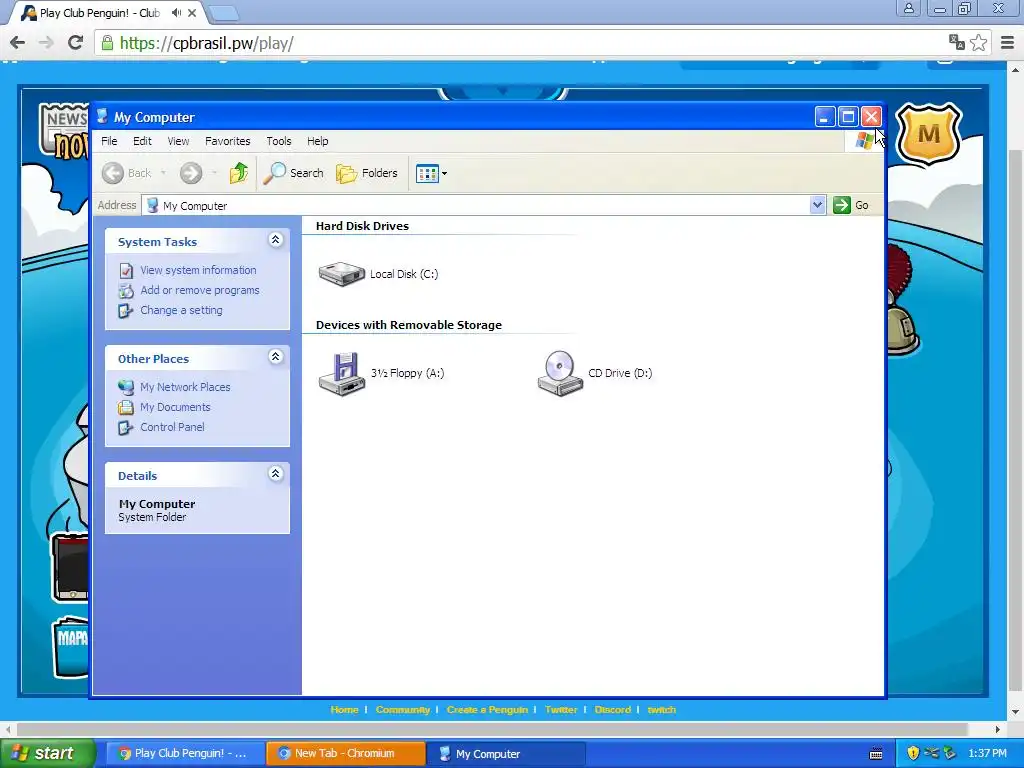
Task: Toggle the Folders pane button
Action: click(367, 173)
